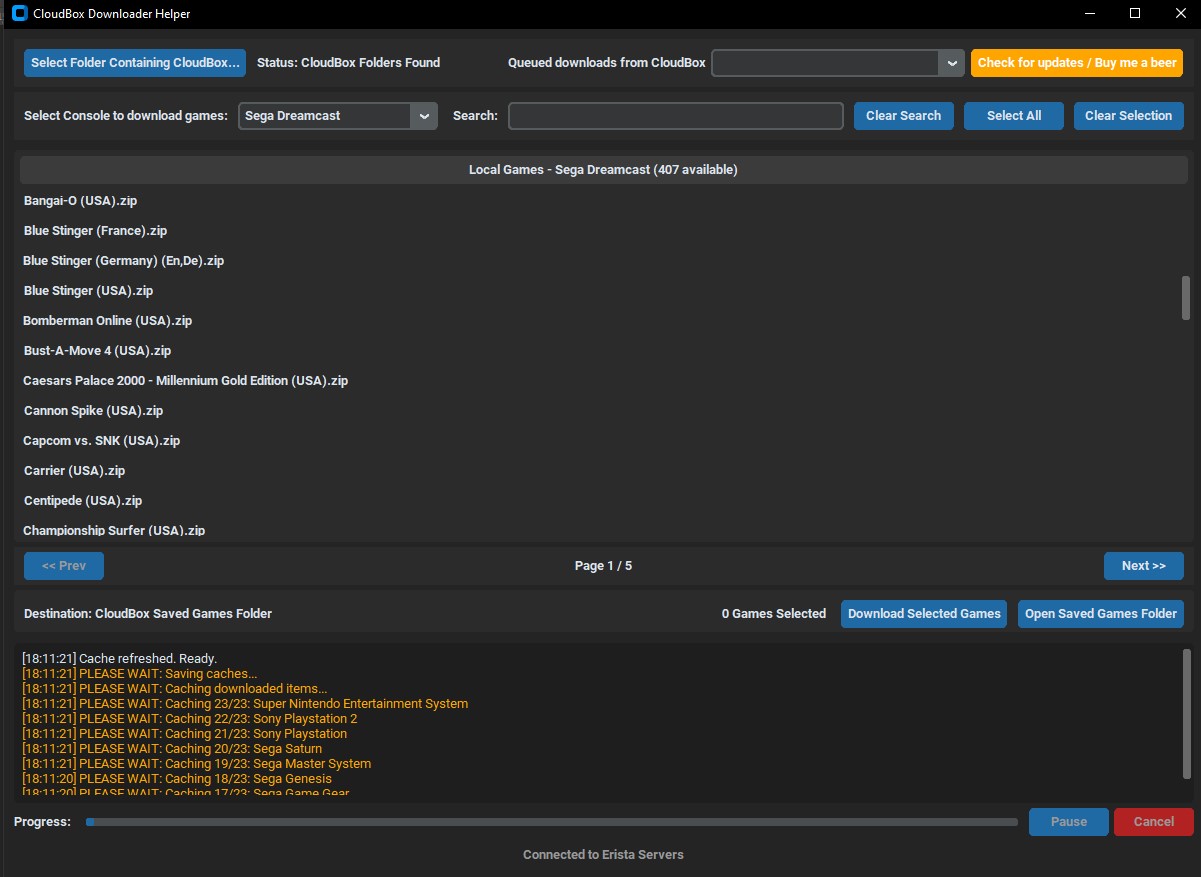Click the log panel scrollbar
This screenshot has width=1201, height=877.
click(x=1187, y=713)
